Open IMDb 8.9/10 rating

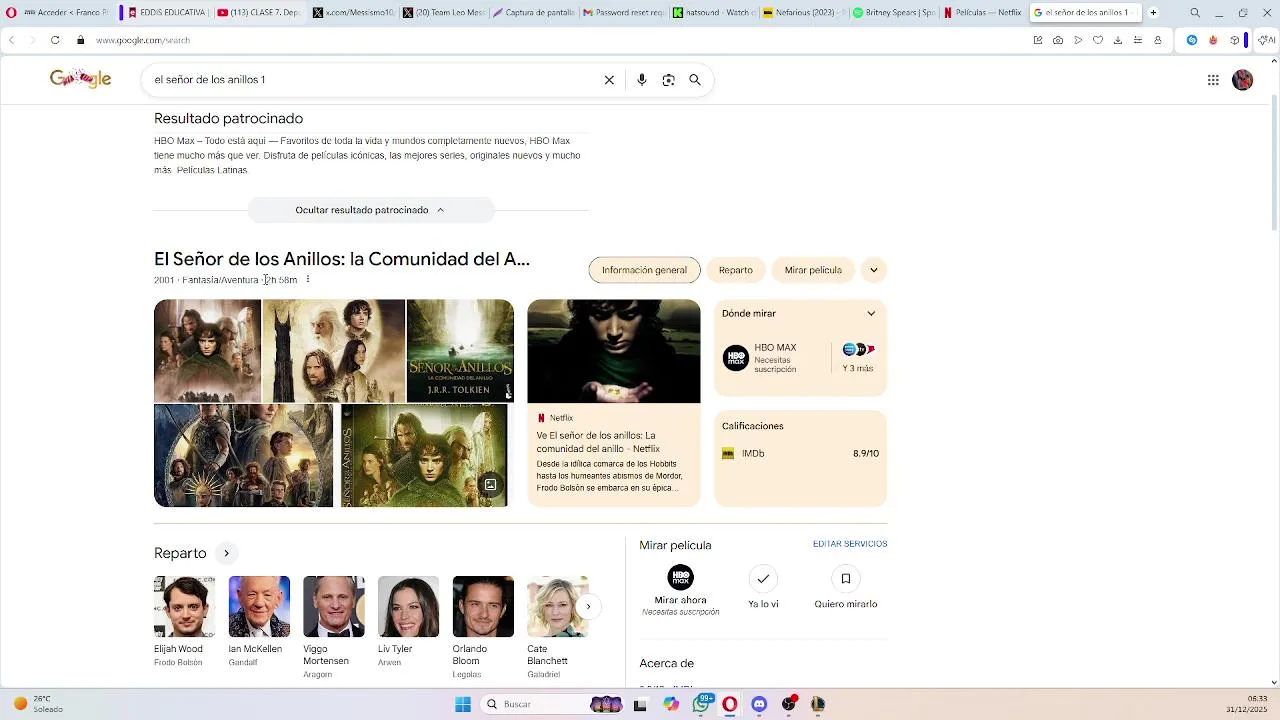(800, 454)
